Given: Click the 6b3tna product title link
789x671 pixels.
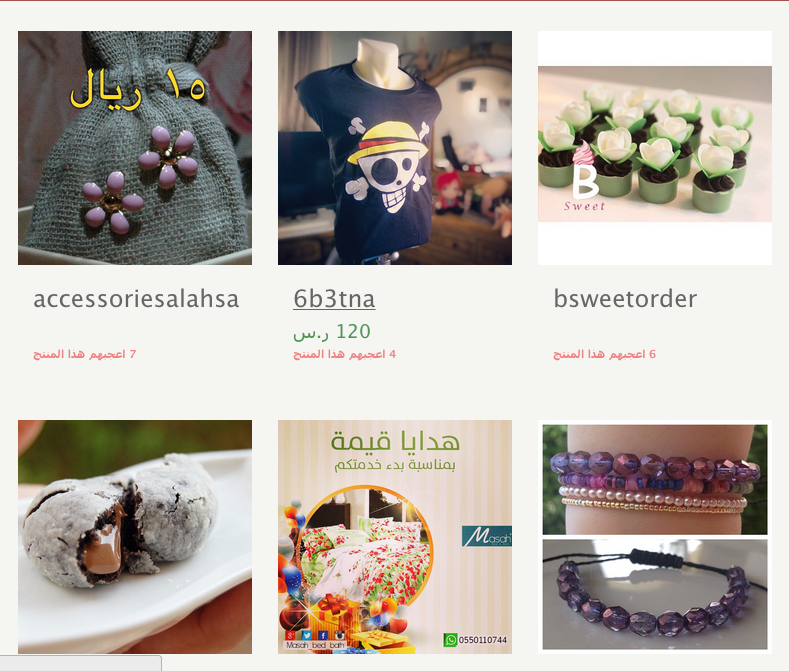Looking at the screenshot, I should point(334,299).
